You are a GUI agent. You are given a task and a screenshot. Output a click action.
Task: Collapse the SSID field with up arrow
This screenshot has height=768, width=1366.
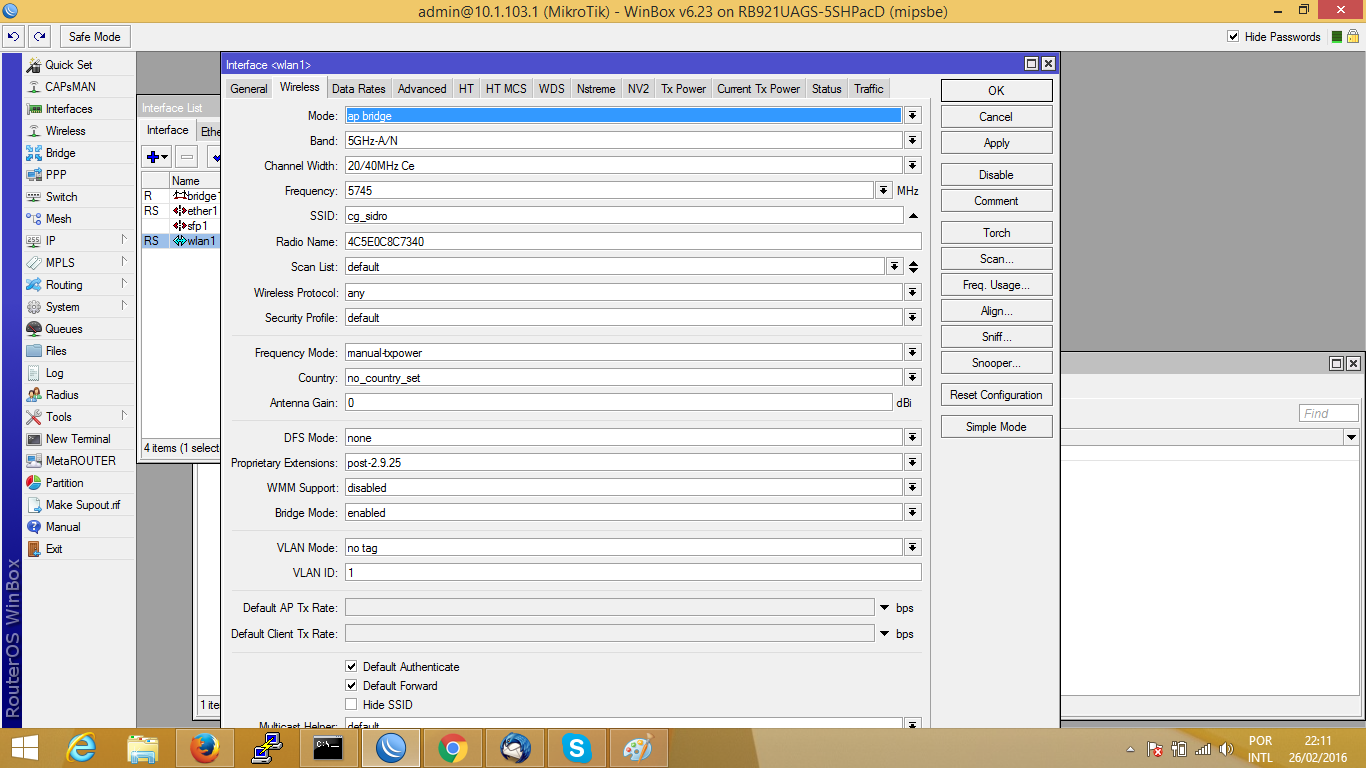pos(913,216)
